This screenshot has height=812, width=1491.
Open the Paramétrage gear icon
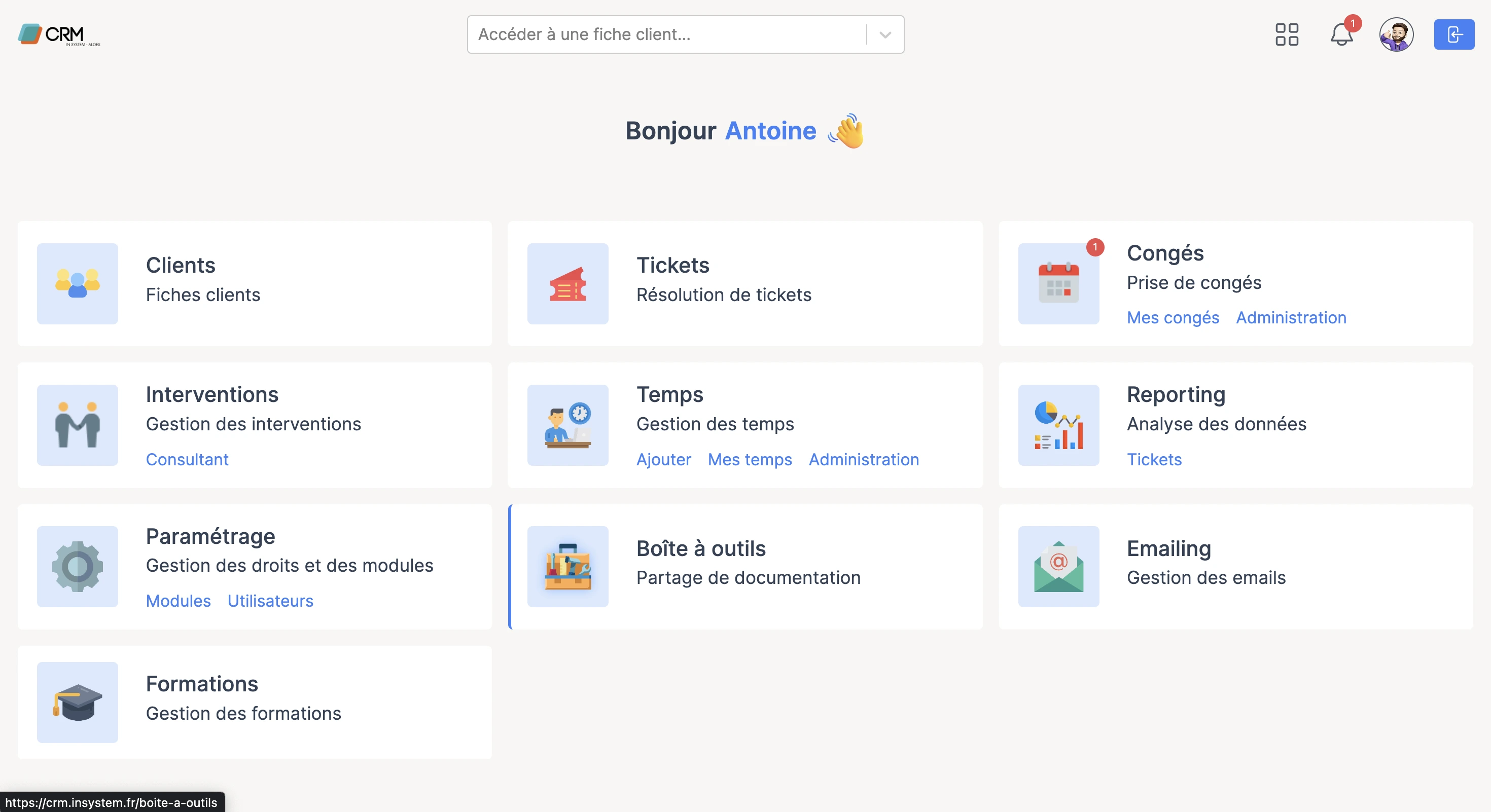point(77,567)
